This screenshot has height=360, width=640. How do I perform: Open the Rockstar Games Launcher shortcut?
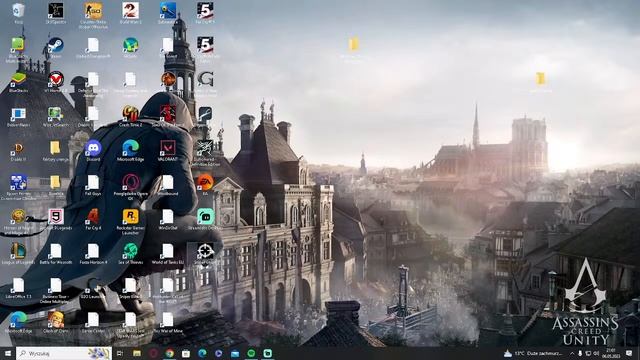[x=131, y=221]
